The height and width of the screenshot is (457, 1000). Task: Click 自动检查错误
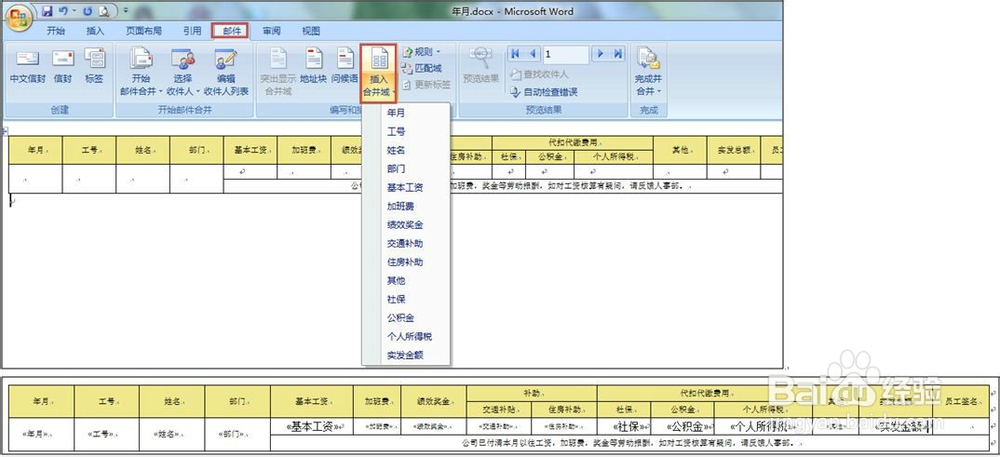tap(544, 92)
